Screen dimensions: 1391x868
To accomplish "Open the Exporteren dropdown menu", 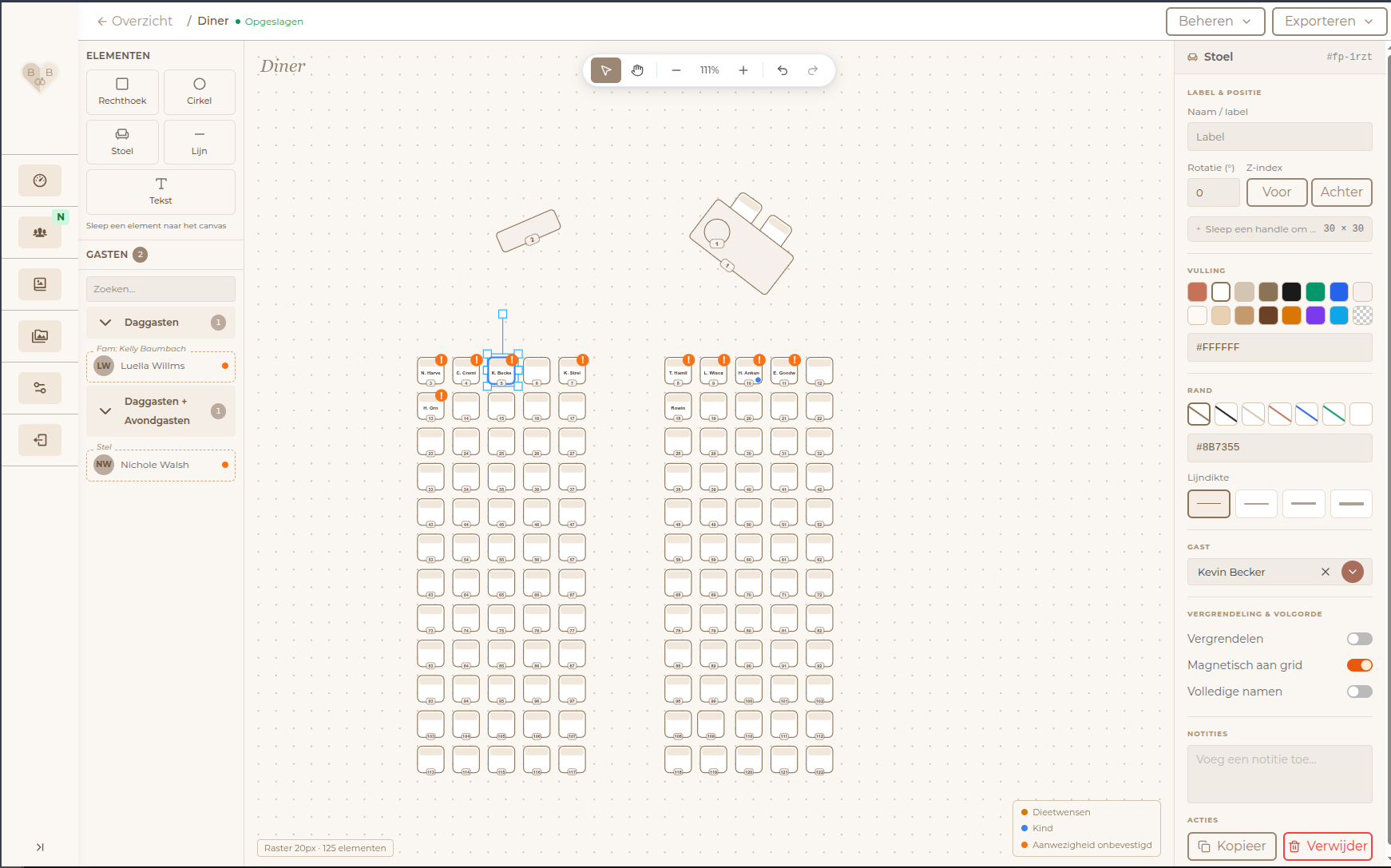I will coord(1330,22).
